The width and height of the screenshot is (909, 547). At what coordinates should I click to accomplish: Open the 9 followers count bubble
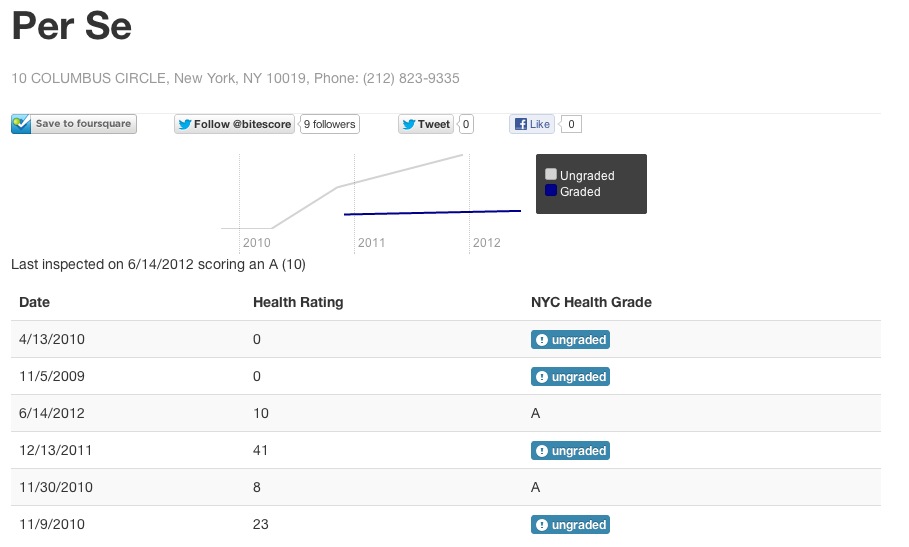click(x=329, y=124)
